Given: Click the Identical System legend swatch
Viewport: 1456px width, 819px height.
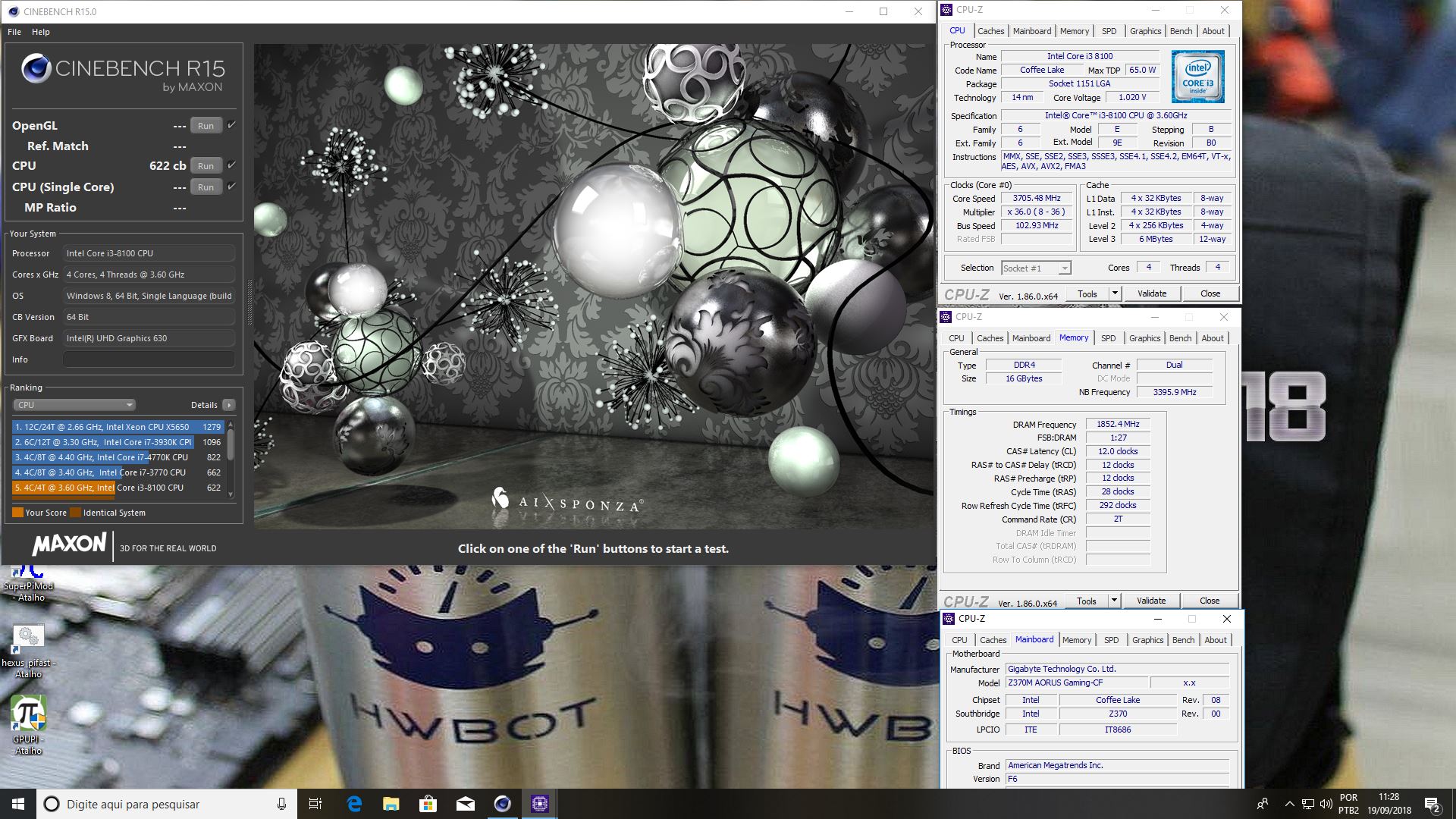Looking at the screenshot, I should [75, 513].
